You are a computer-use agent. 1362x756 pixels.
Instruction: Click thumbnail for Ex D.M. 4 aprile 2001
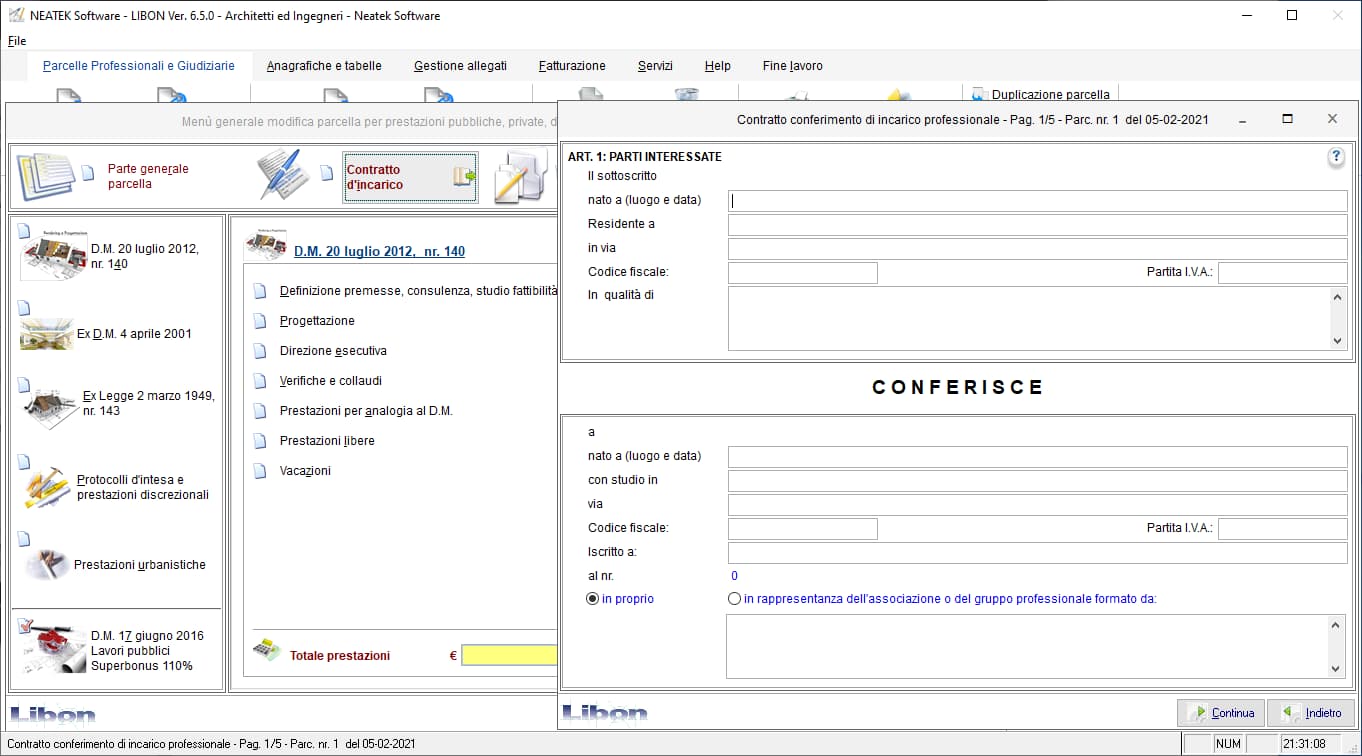click(x=46, y=334)
